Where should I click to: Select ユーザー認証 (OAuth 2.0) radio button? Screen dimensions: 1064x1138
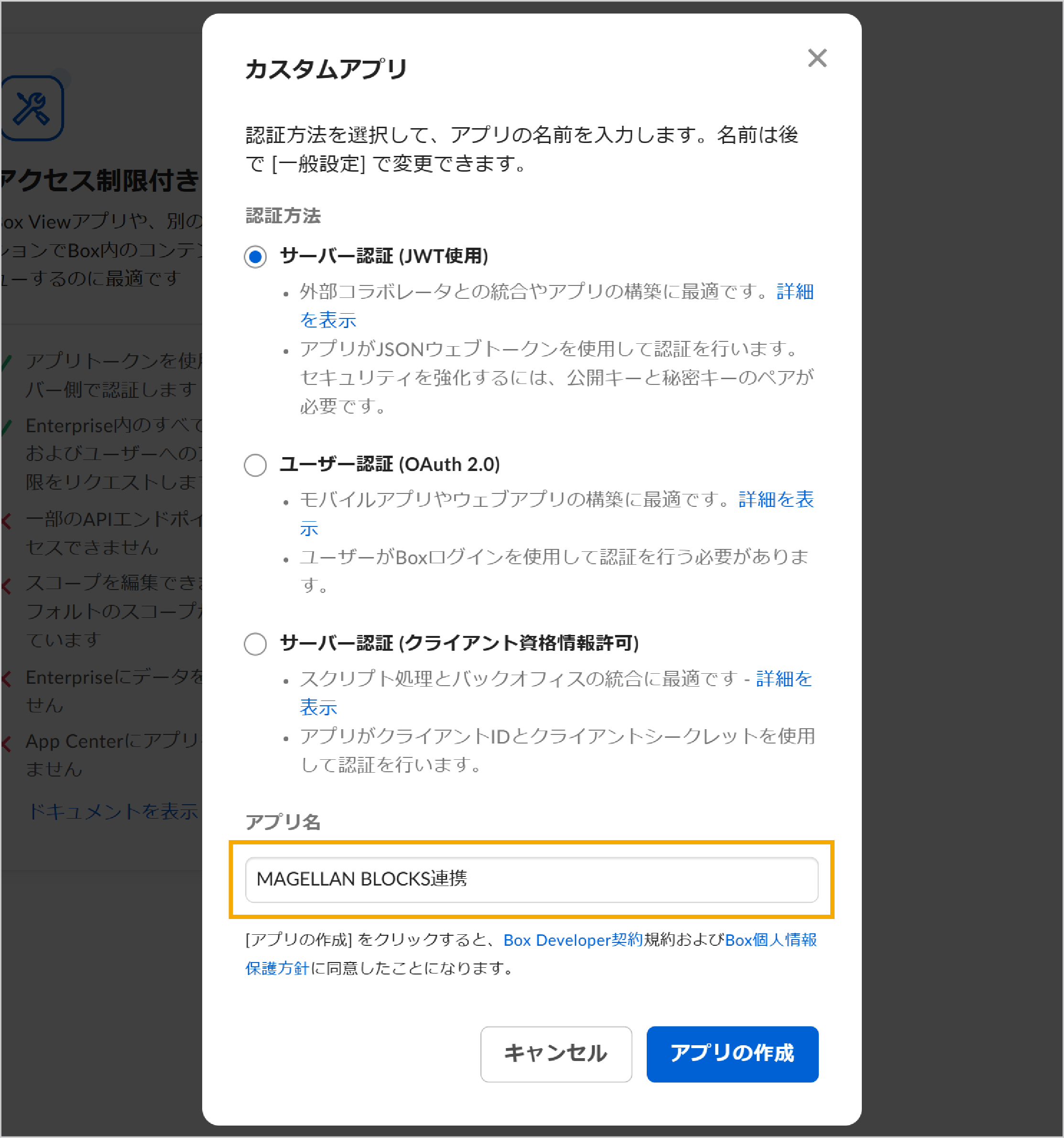(255, 465)
